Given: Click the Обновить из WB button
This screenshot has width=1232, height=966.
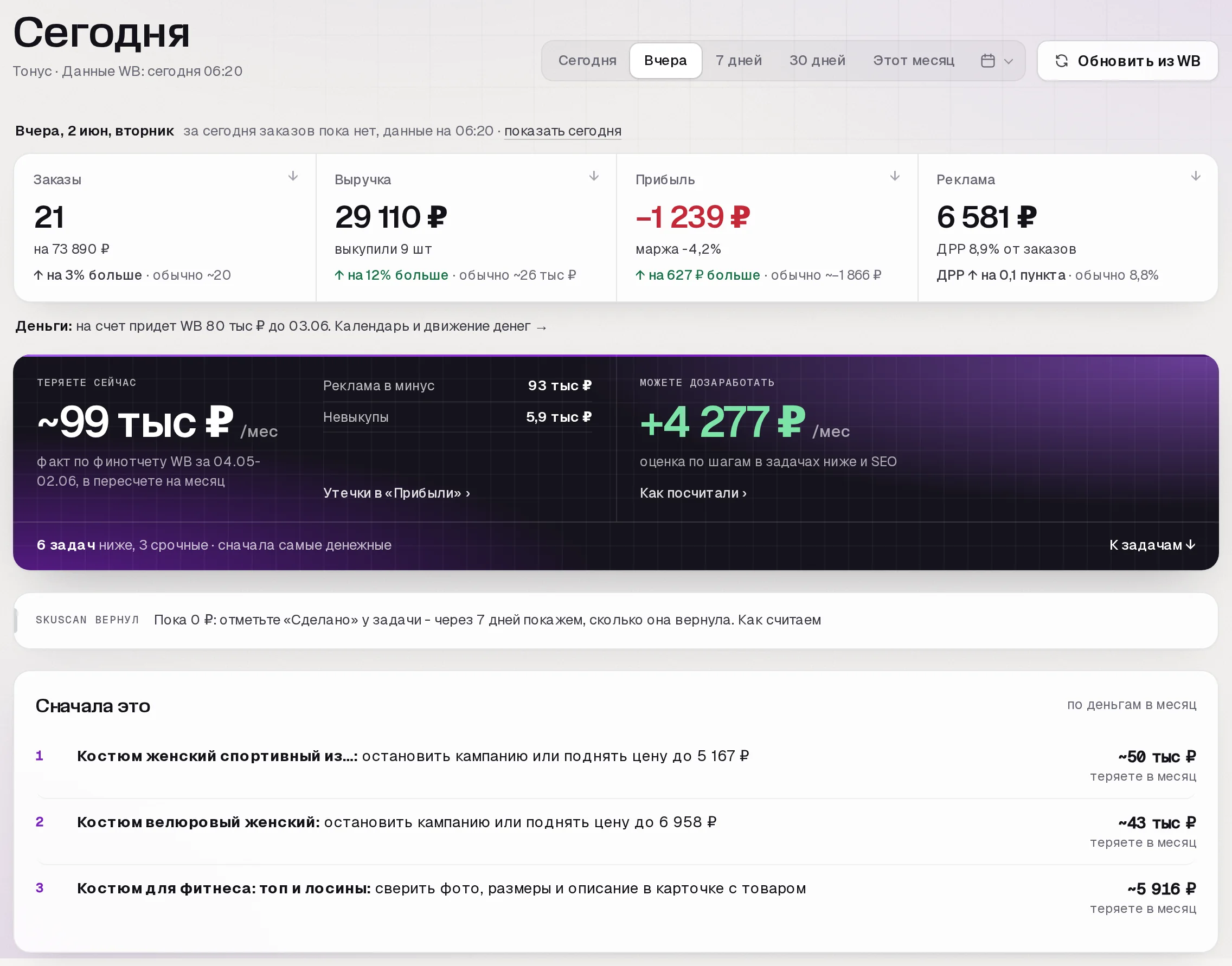Looking at the screenshot, I should 1127,61.
